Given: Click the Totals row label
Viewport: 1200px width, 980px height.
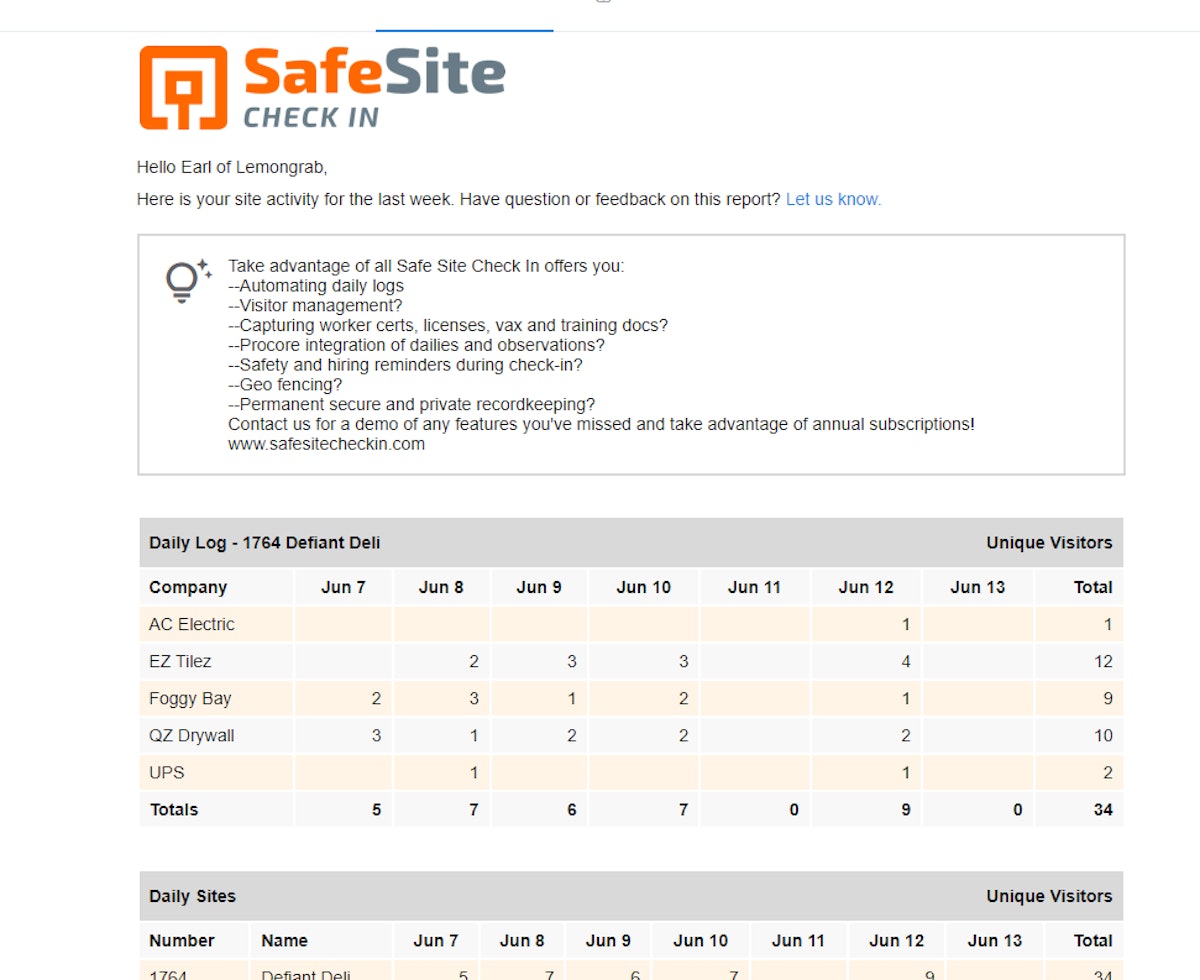Looking at the screenshot, I should tap(173, 809).
